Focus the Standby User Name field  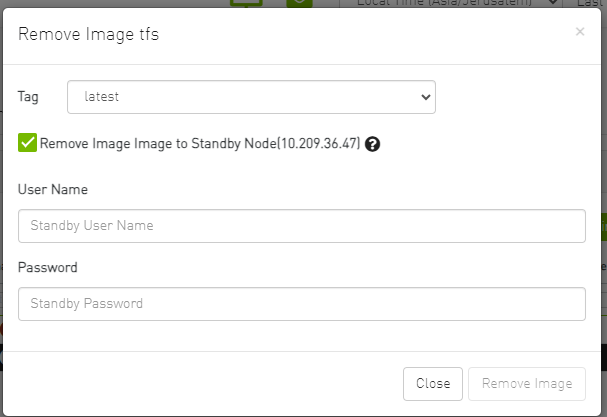click(x=301, y=226)
